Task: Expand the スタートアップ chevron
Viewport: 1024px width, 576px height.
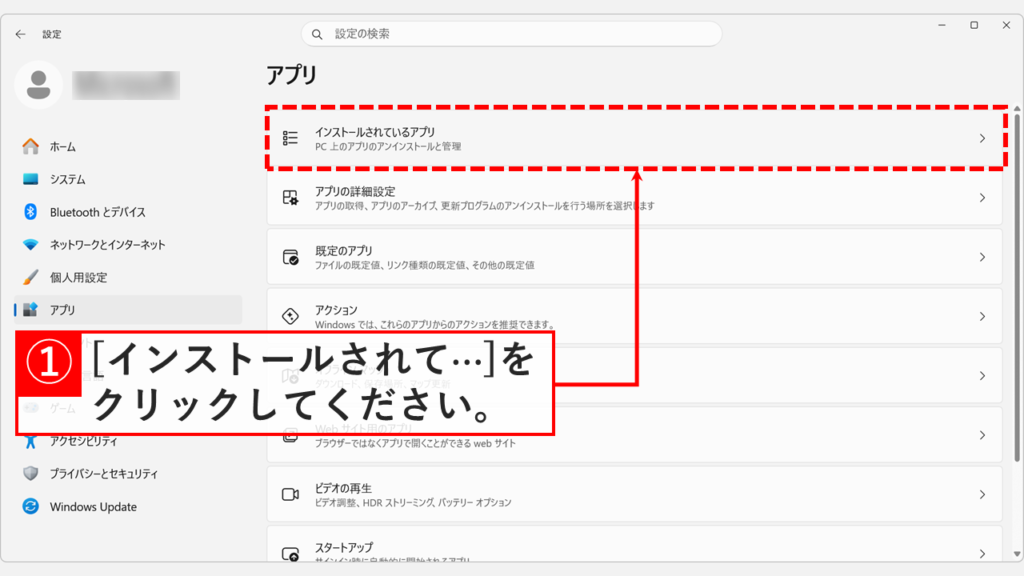Action: [982, 554]
